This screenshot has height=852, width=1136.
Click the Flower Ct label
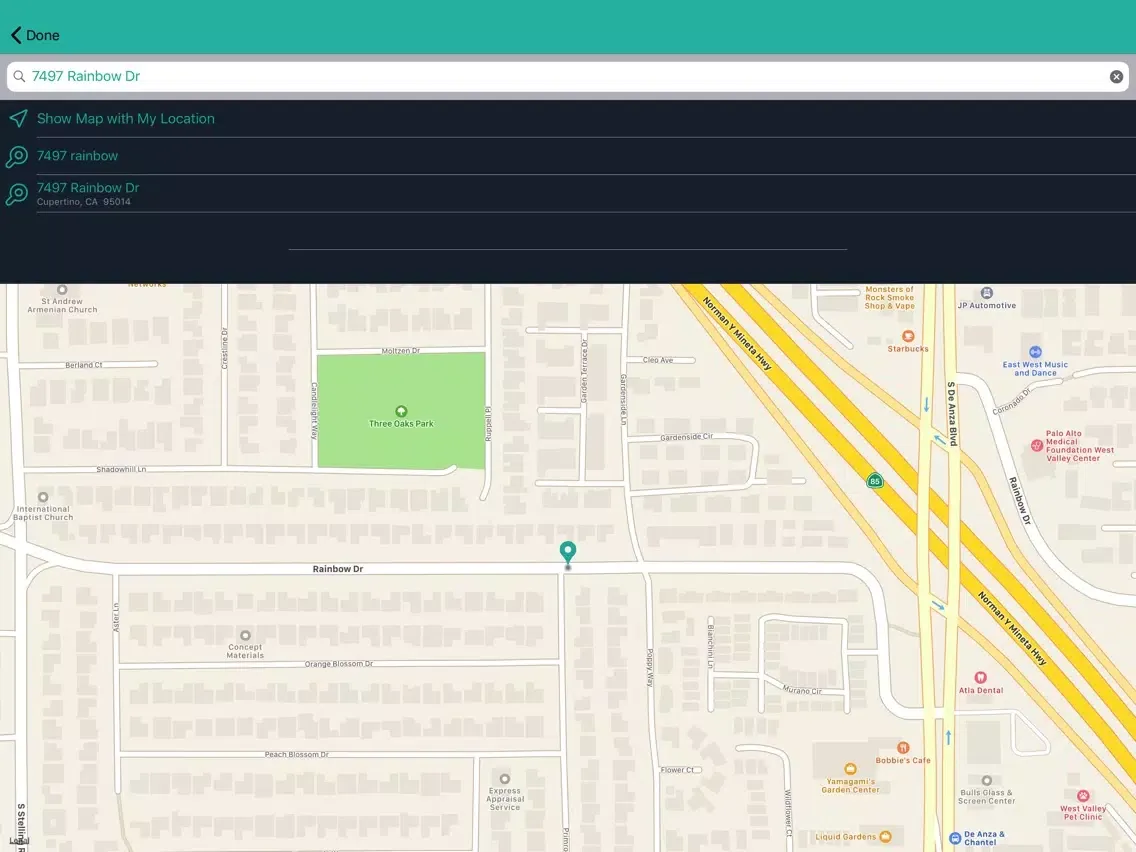(677, 770)
